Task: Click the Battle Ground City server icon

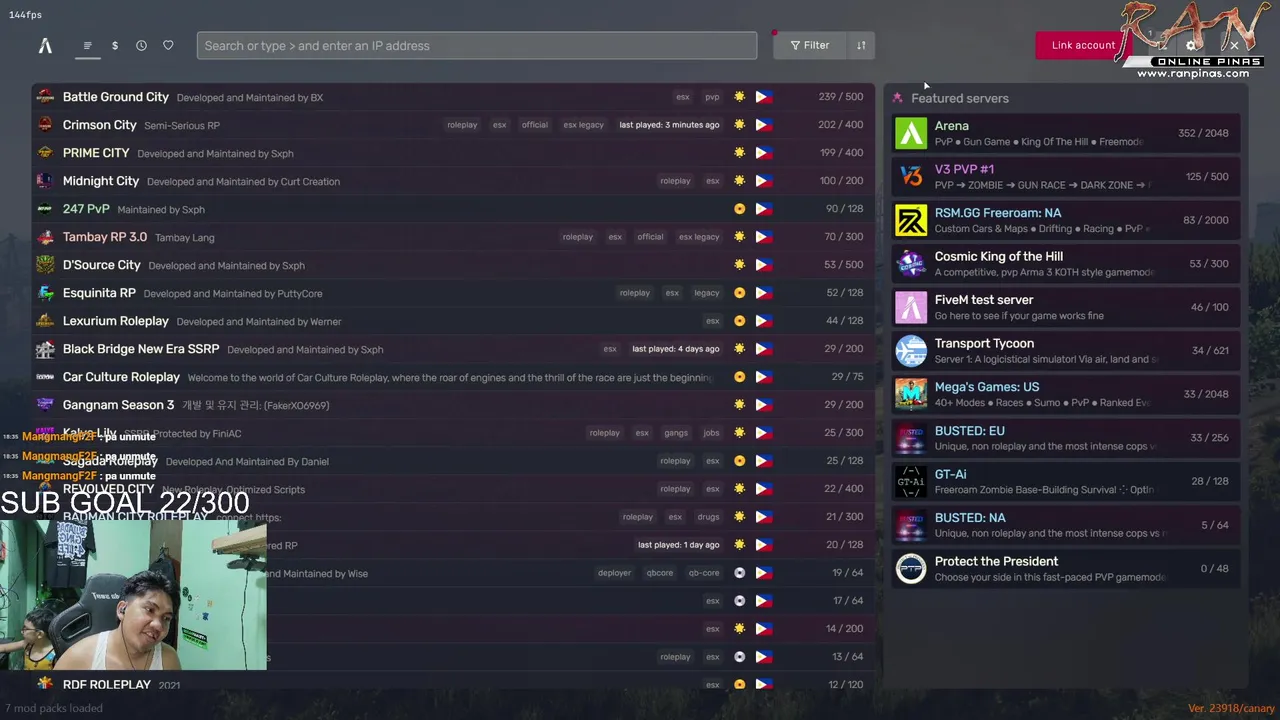Action: coord(45,97)
